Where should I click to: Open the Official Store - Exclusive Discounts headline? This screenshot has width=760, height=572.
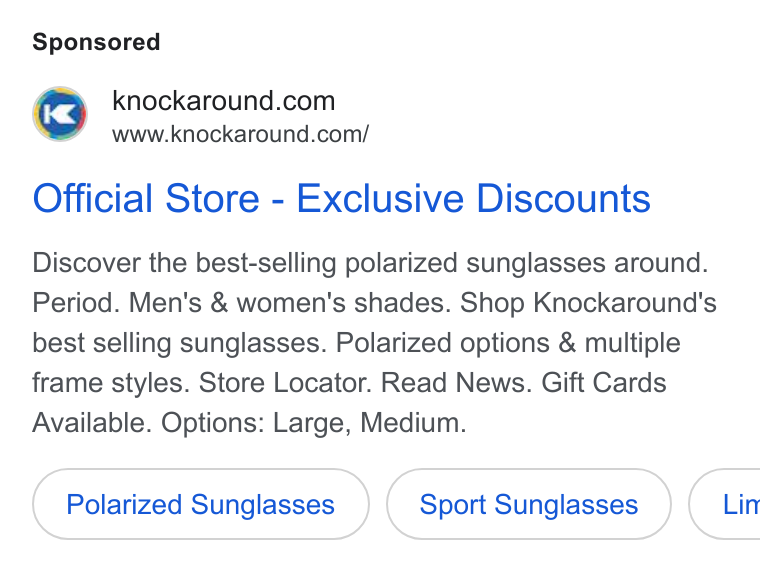tap(341, 198)
